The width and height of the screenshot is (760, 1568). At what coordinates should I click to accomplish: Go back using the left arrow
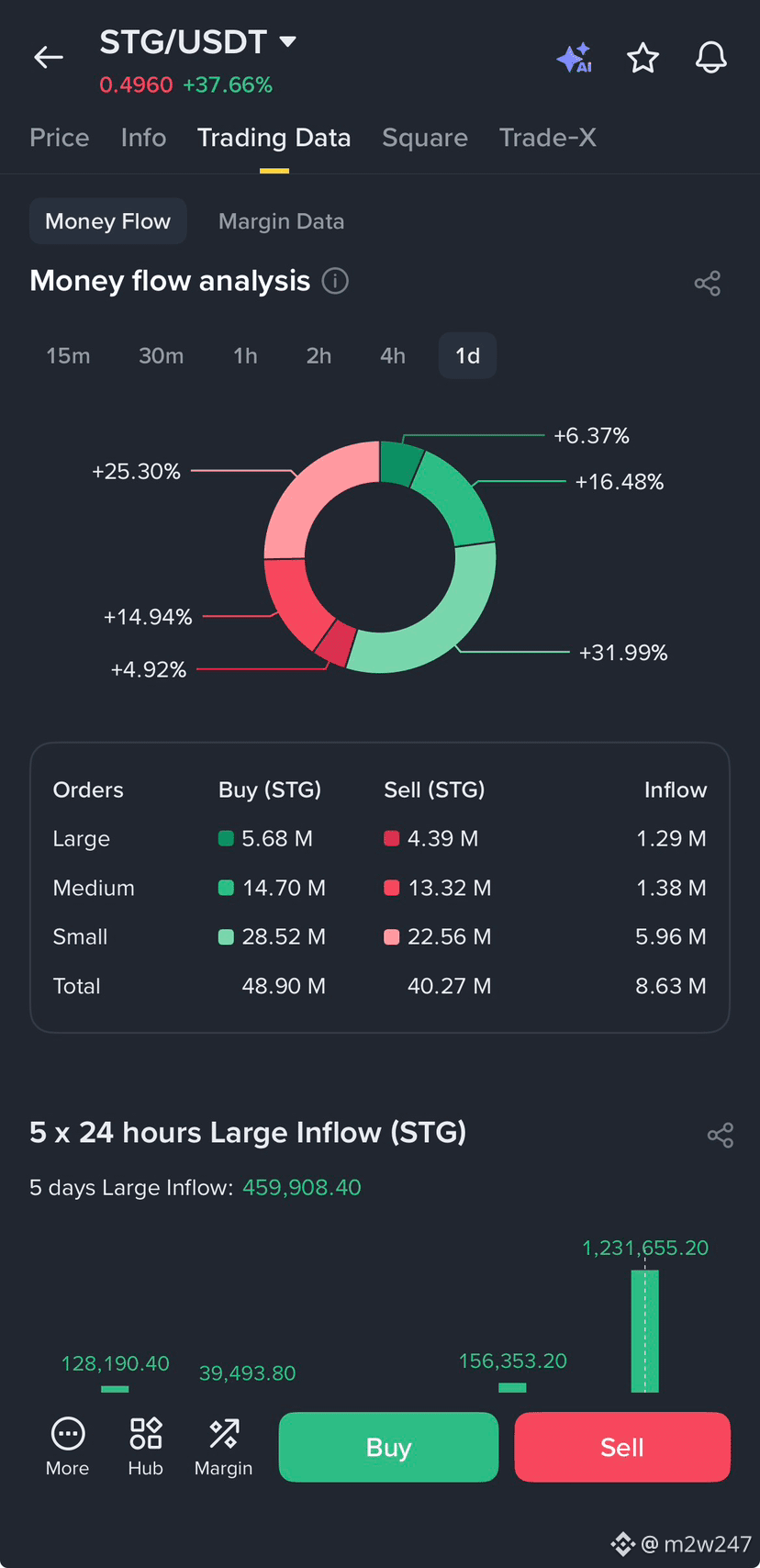[49, 57]
